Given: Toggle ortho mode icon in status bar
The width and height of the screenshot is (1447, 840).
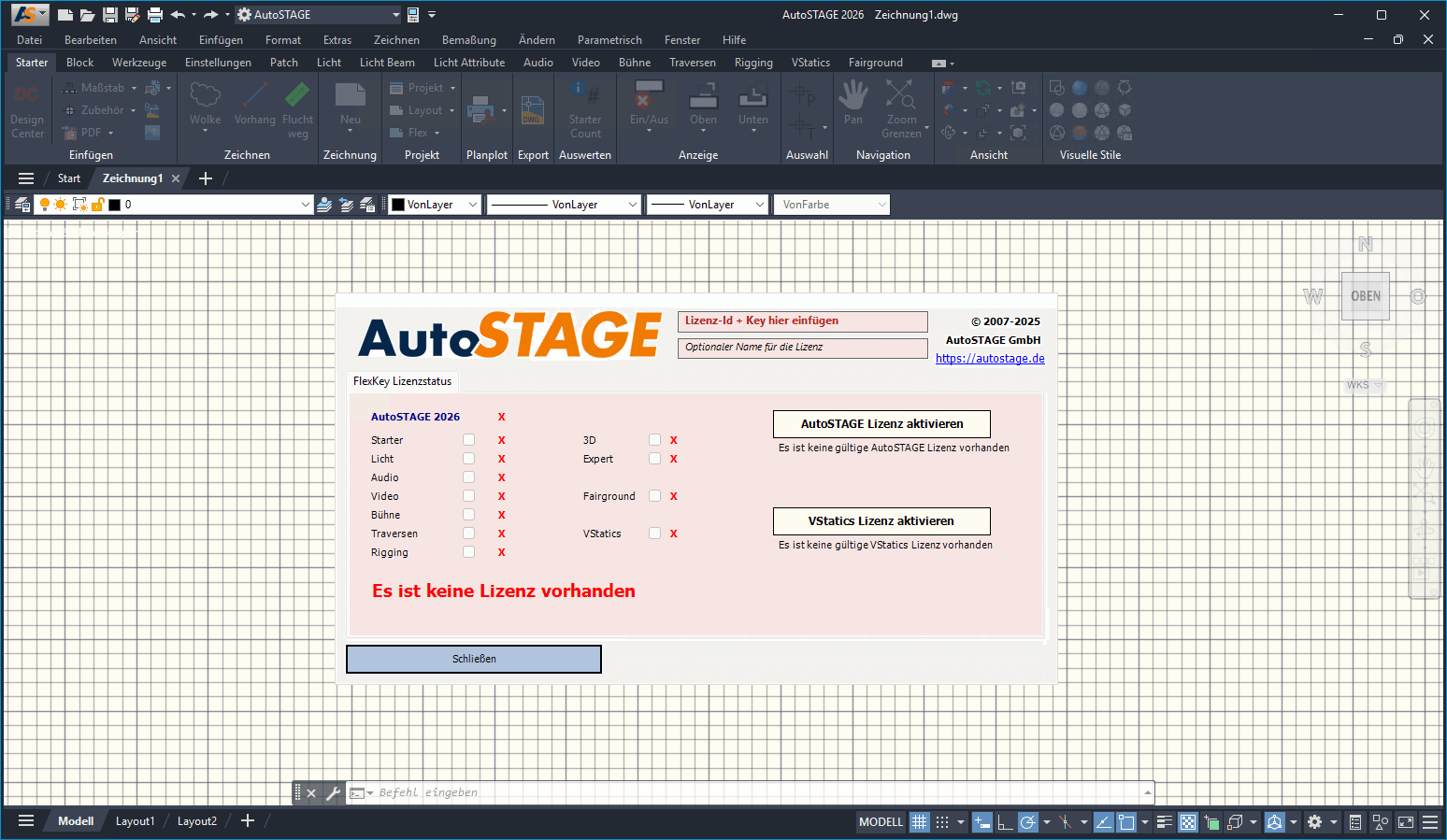Looking at the screenshot, I should click(x=1006, y=822).
